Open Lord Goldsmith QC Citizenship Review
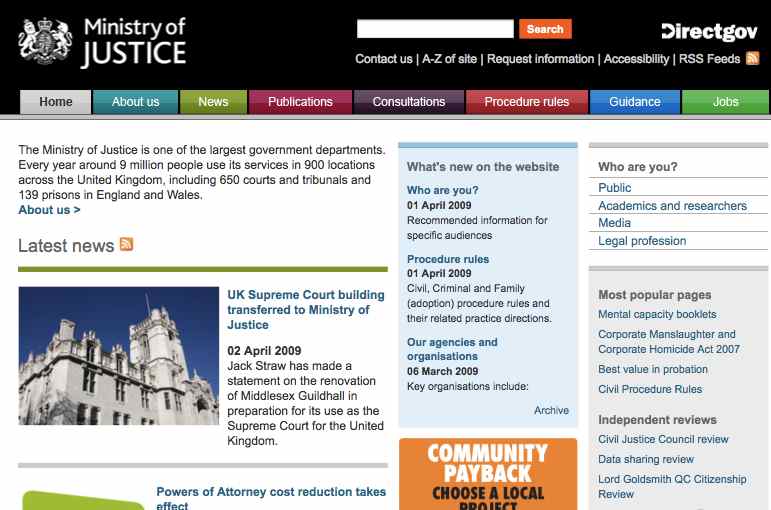This screenshot has height=510, width=771. [672, 486]
